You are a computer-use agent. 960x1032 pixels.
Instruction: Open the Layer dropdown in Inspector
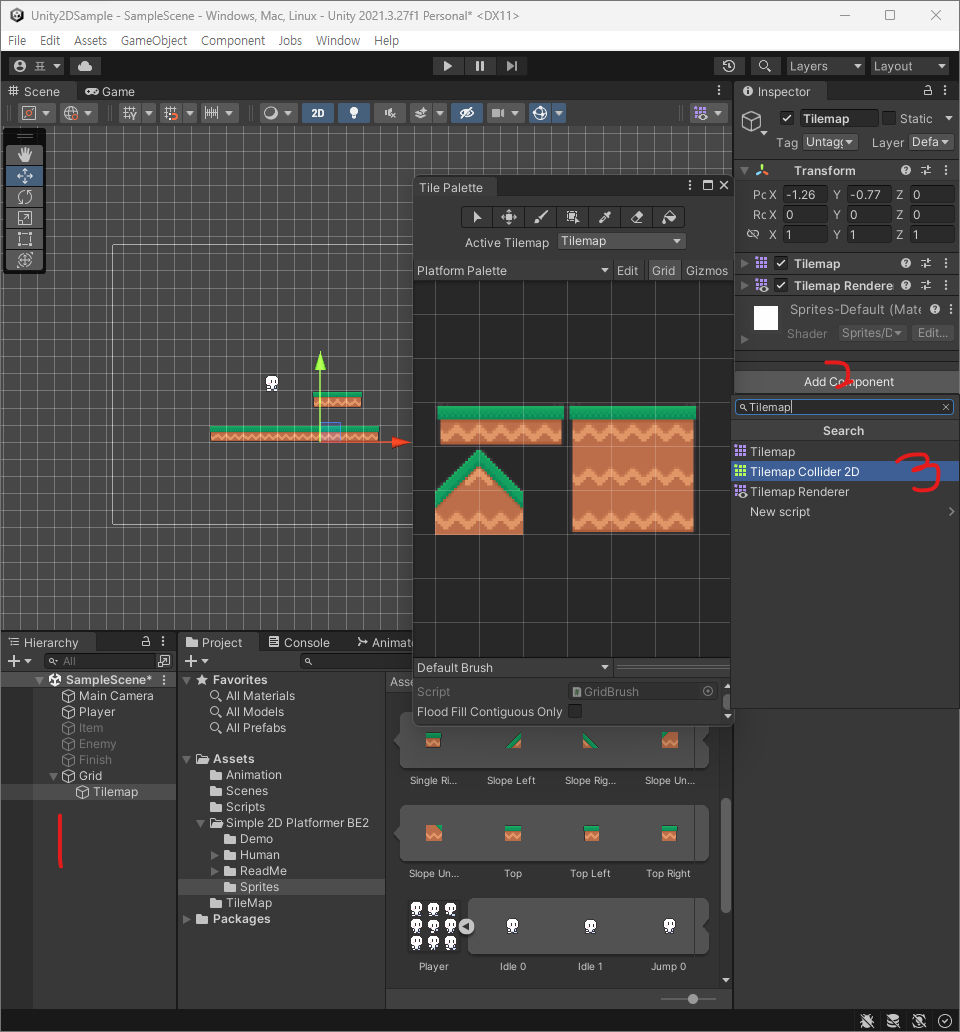(x=930, y=142)
